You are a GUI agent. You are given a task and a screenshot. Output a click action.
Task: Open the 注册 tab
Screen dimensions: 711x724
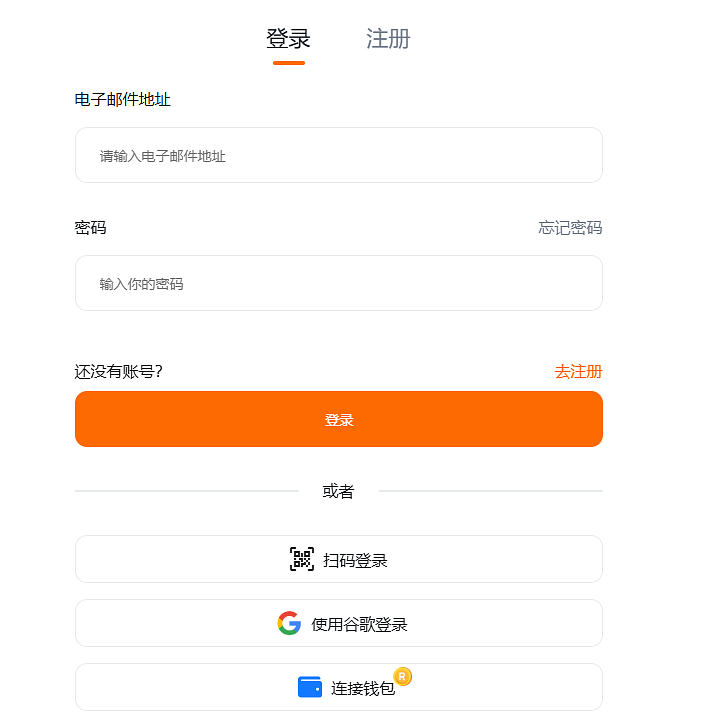[388, 39]
